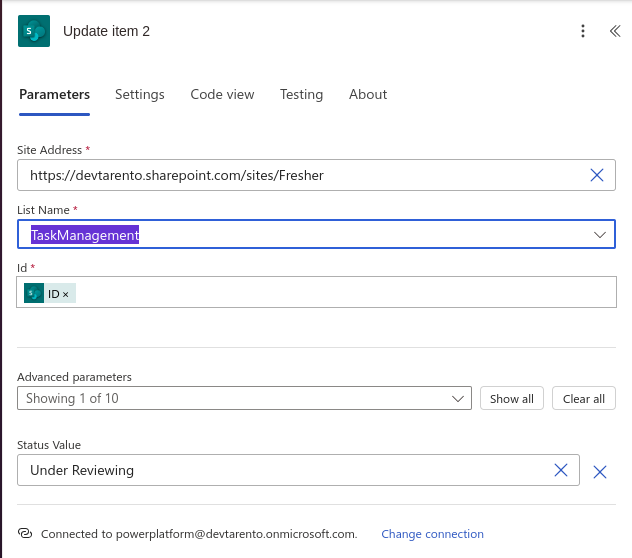This screenshot has width=632, height=558.
Task: Select the About tab
Action: click(368, 95)
